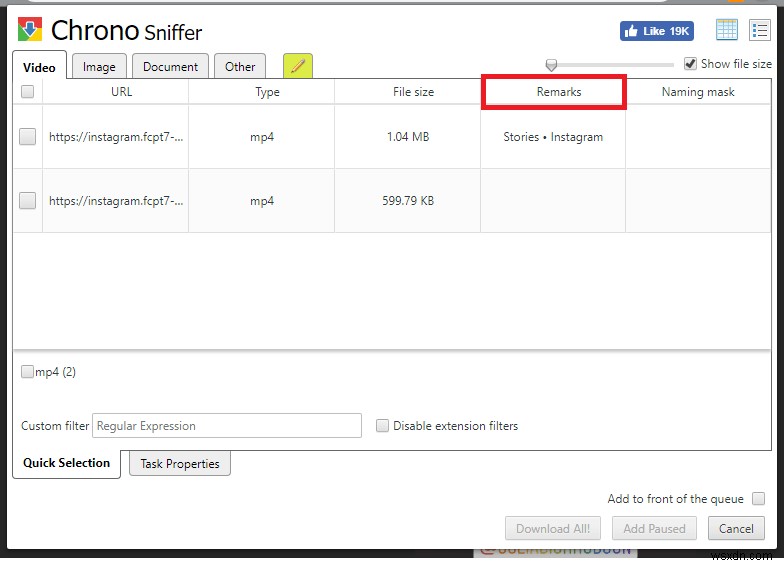
Task: Click the yellow pencil edit icon
Action: coord(298,66)
